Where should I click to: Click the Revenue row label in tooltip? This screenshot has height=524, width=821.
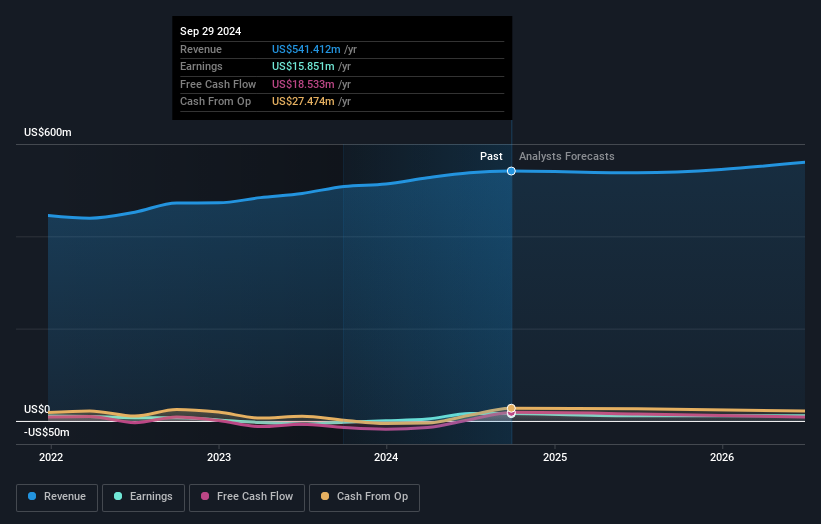201,49
